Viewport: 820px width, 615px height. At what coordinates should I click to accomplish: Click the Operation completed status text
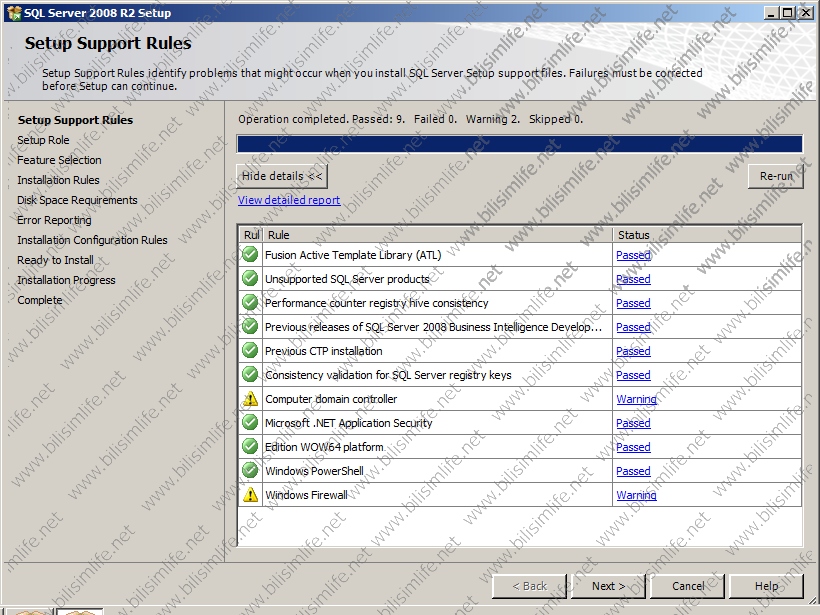click(411, 119)
